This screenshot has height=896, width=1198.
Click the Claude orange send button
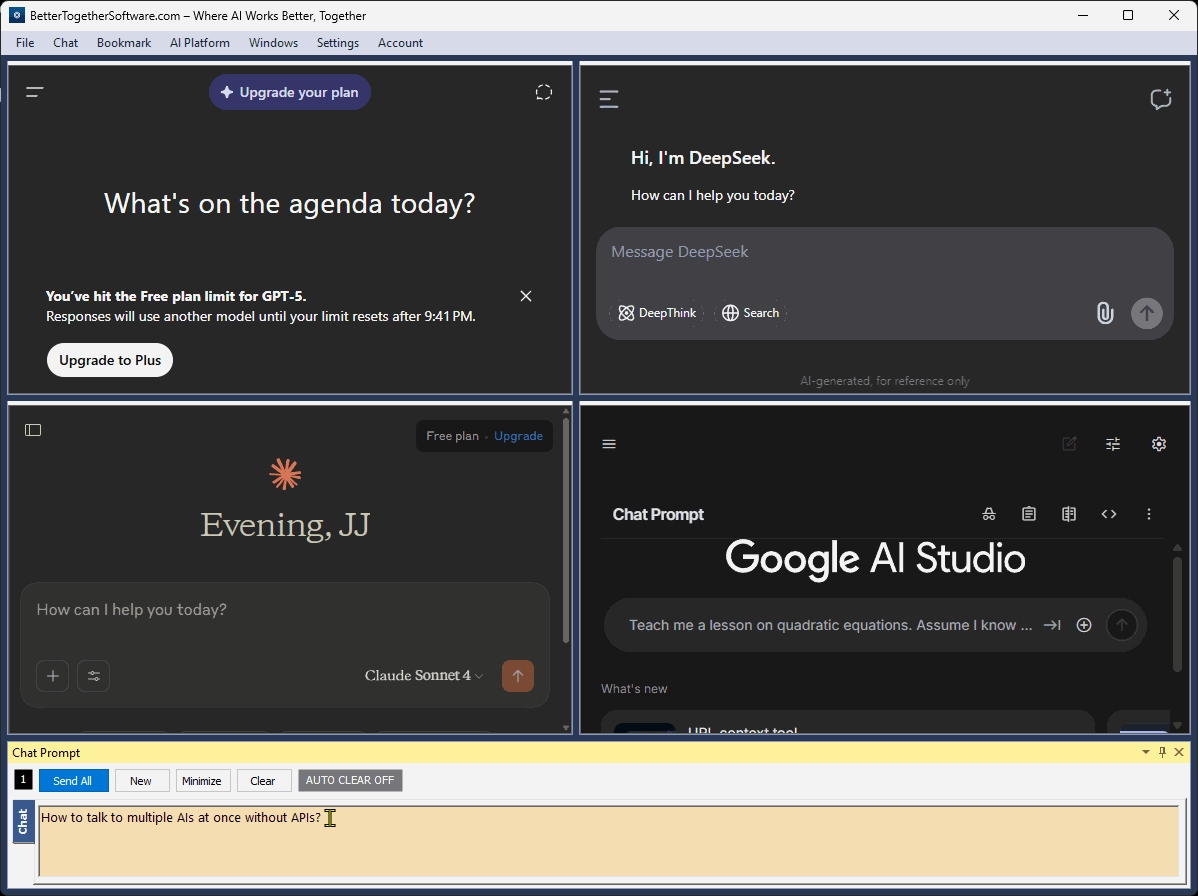tap(518, 676)
